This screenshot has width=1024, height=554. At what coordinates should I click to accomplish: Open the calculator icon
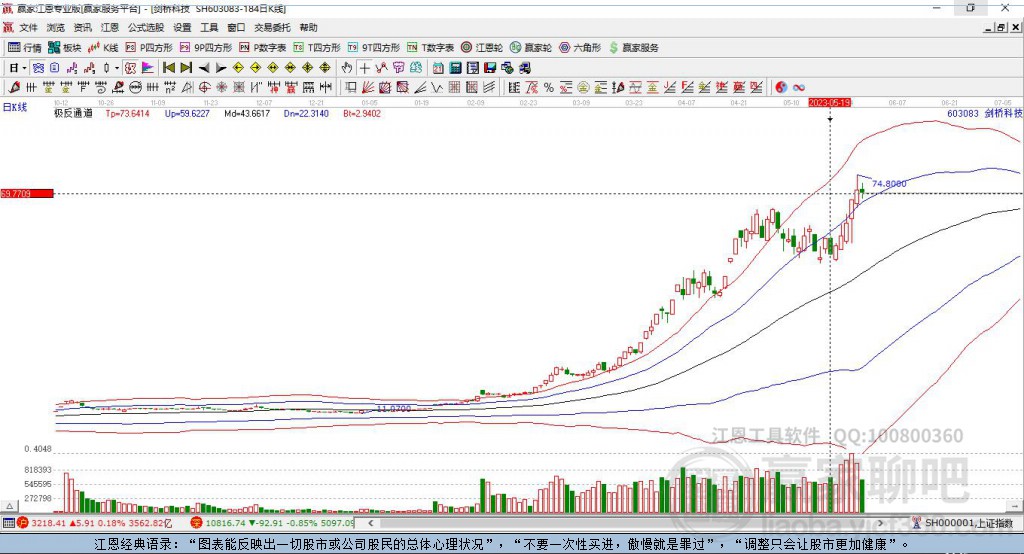click(x=455, y=68)
